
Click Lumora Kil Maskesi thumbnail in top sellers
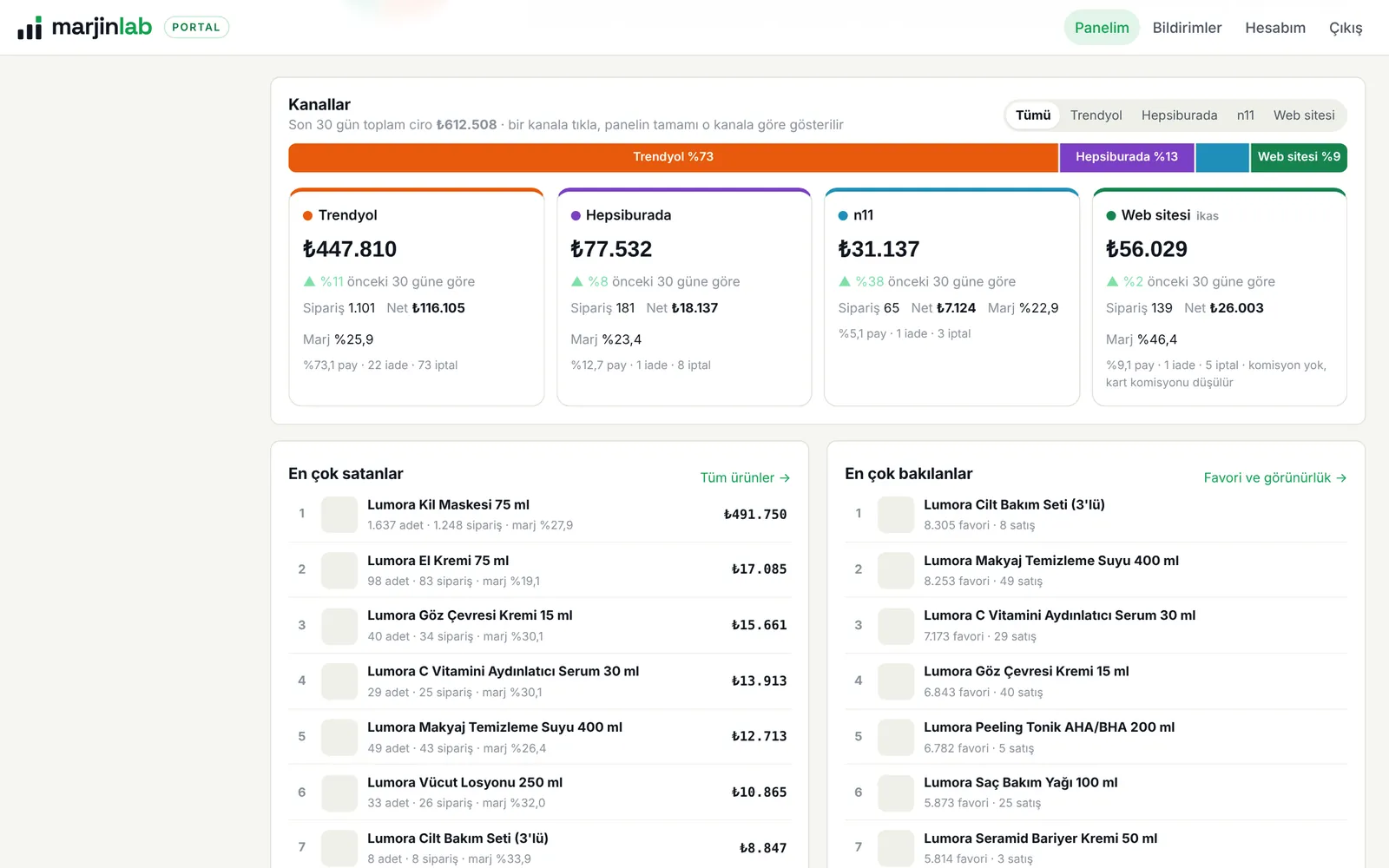(x=339, y=514)
